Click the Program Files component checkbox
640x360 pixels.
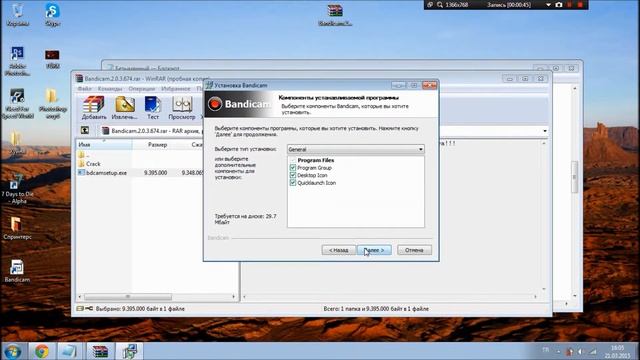(293, 160)
